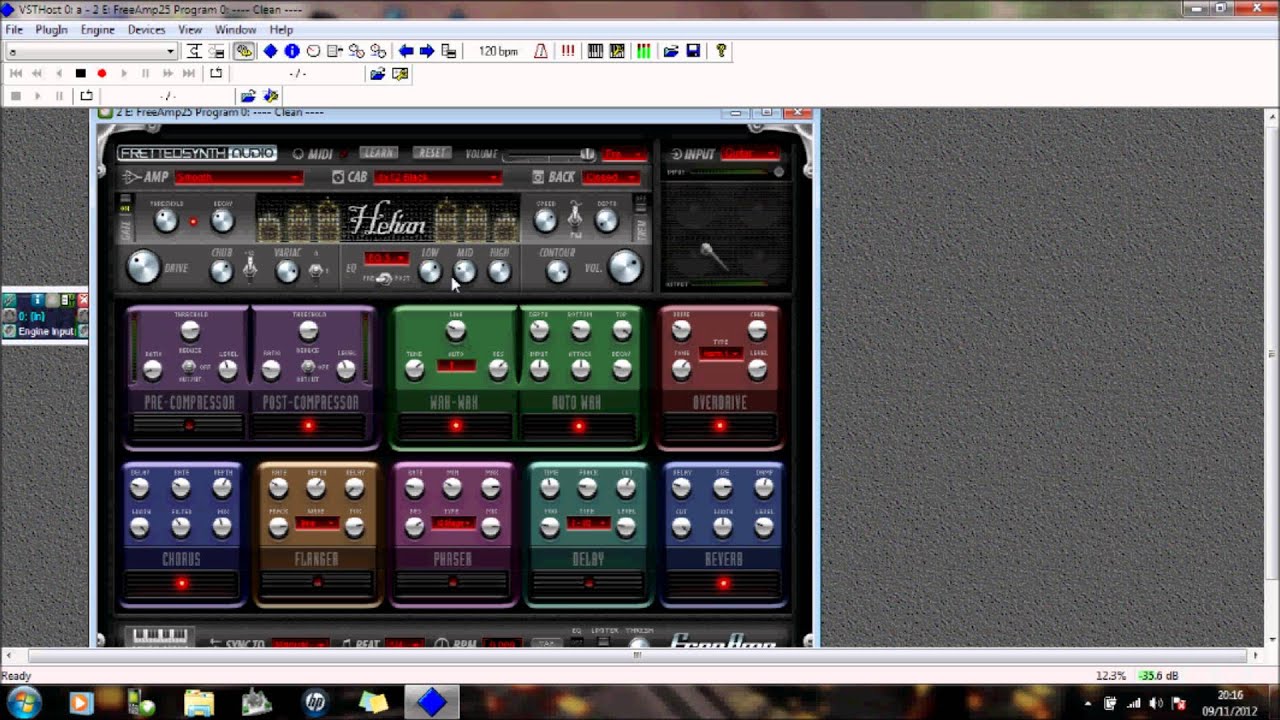
Task: Open the Devices menu
Action: pos(146,30)
